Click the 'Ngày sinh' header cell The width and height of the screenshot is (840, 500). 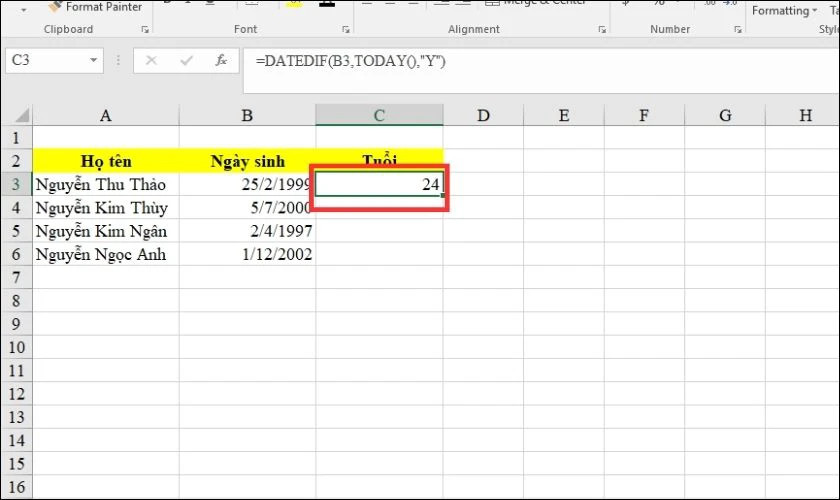[247, 161]
